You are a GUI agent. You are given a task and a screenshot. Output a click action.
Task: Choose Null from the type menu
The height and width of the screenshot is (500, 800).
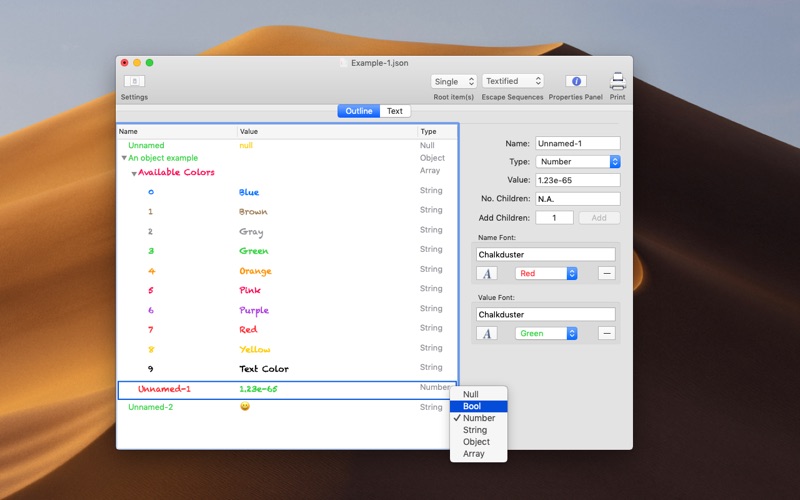tap(479, 394)
